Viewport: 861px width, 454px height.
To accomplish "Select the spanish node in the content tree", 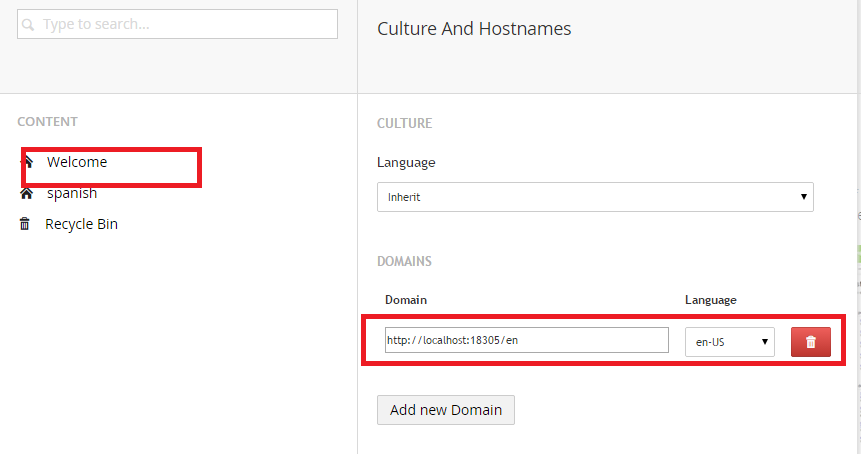I will pyautogui.click(x=72, y=193).
